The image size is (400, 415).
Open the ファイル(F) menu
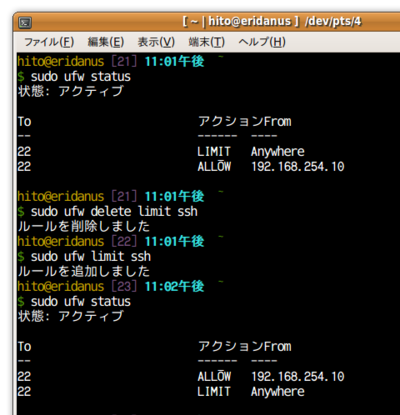(x=49, y=42)
